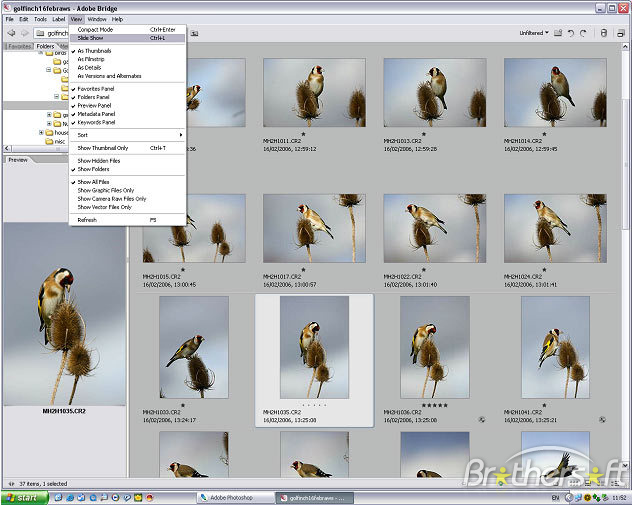
Task: Click camera raw settings badge on MH2H1041.CR2
Action: pyautogui.click(x=602, y=420)
